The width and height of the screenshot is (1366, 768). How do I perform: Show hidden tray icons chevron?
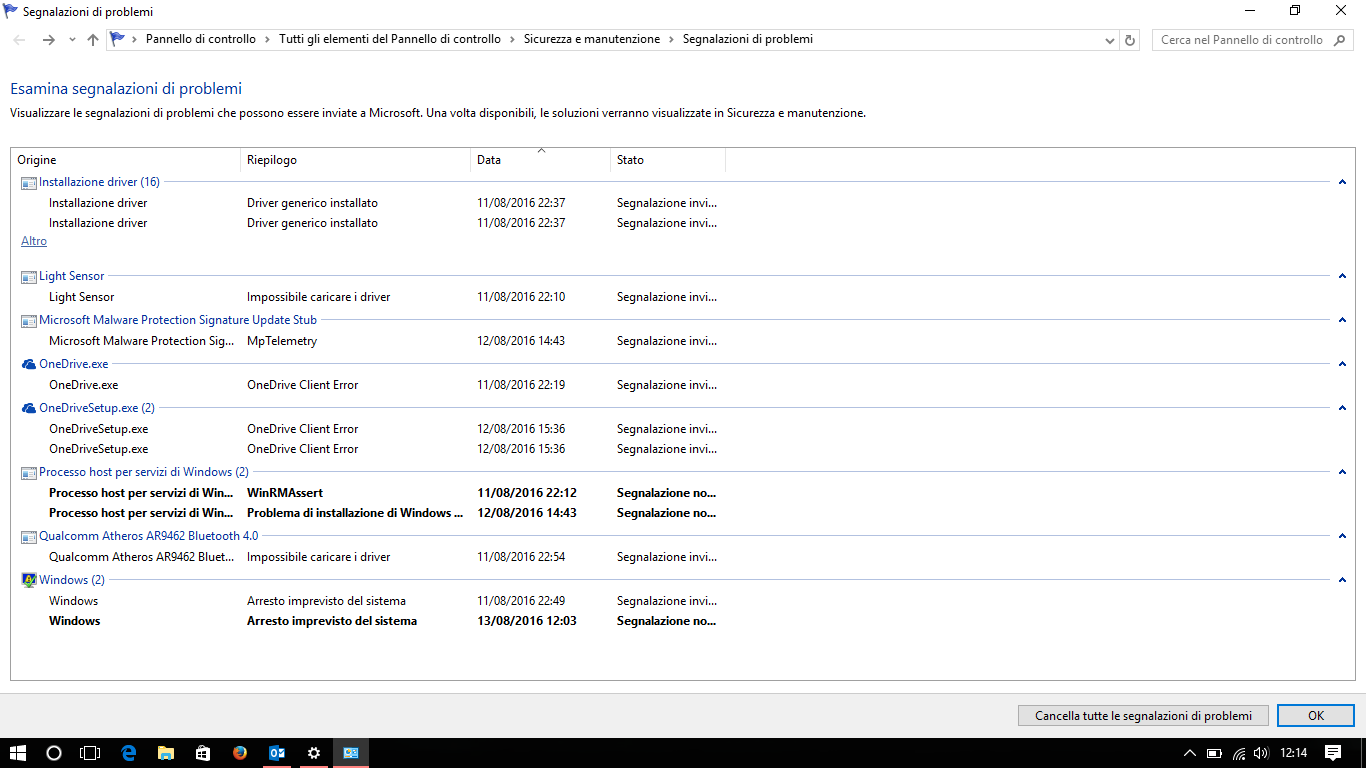point(1190,753)
